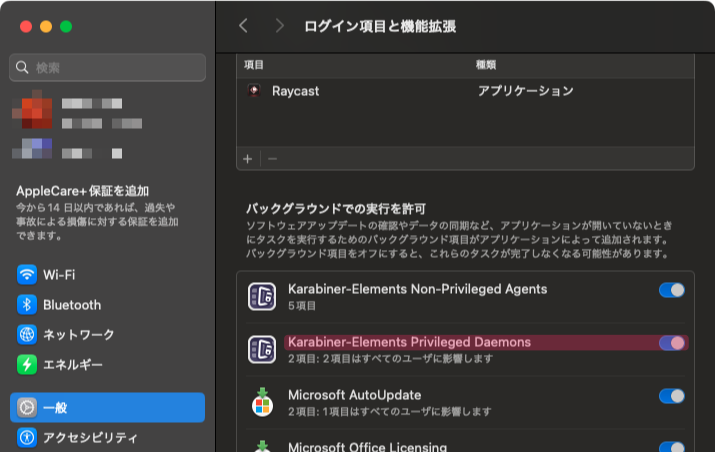The width and height of the screenshot is (715, 452).
Task: Click the ネットワーク globe icon
Action: tap(27, 334)
